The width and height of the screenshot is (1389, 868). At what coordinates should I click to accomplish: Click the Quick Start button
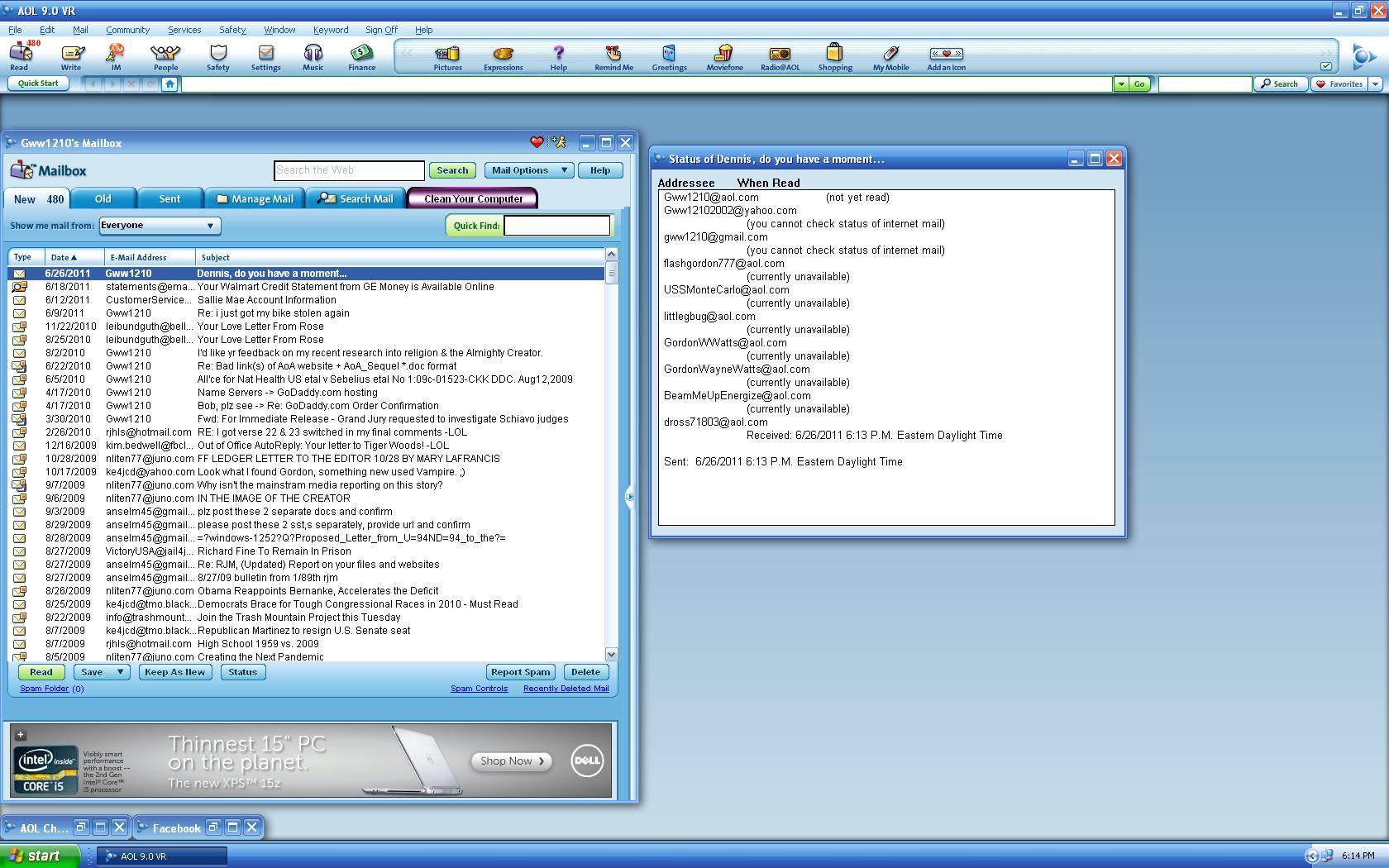(38, 83)
